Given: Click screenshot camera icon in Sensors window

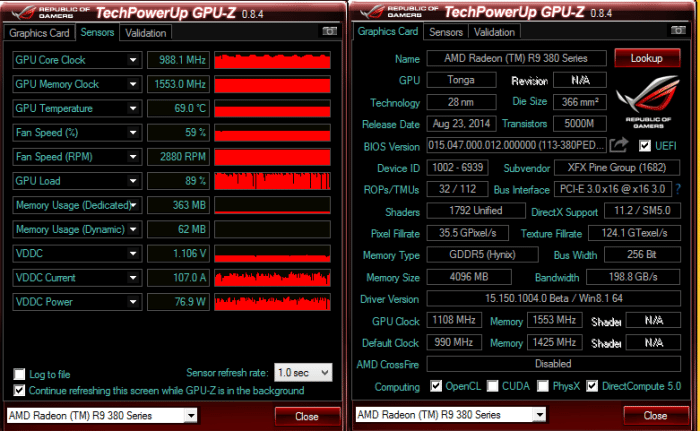Looking at the screenshot, I should point(329,31).
